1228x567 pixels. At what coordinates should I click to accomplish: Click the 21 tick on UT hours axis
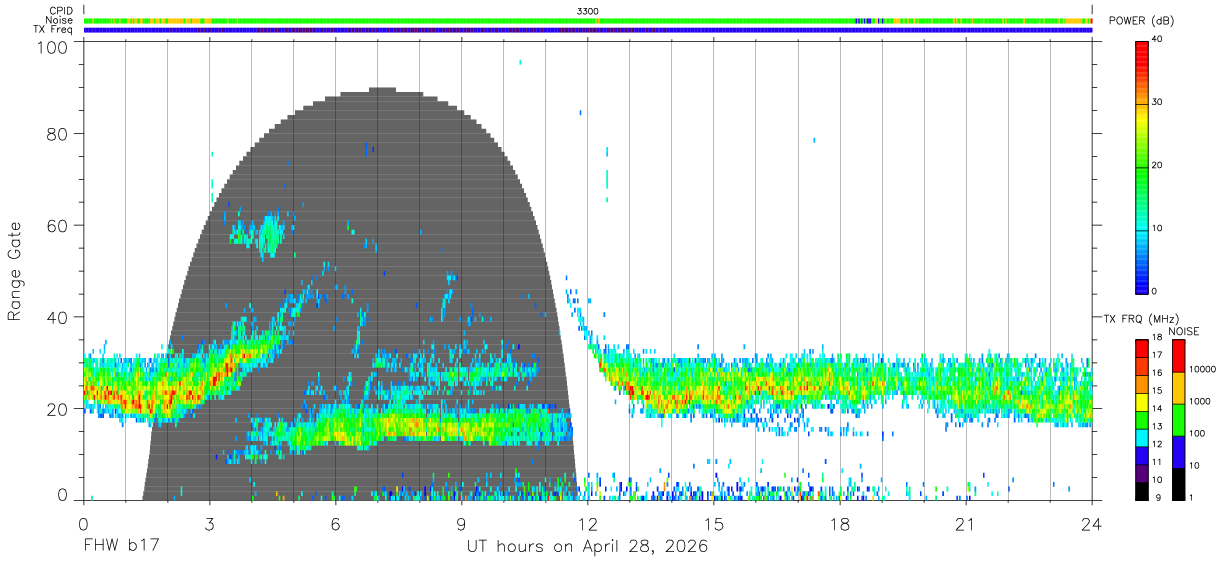[x=966, y=524]
